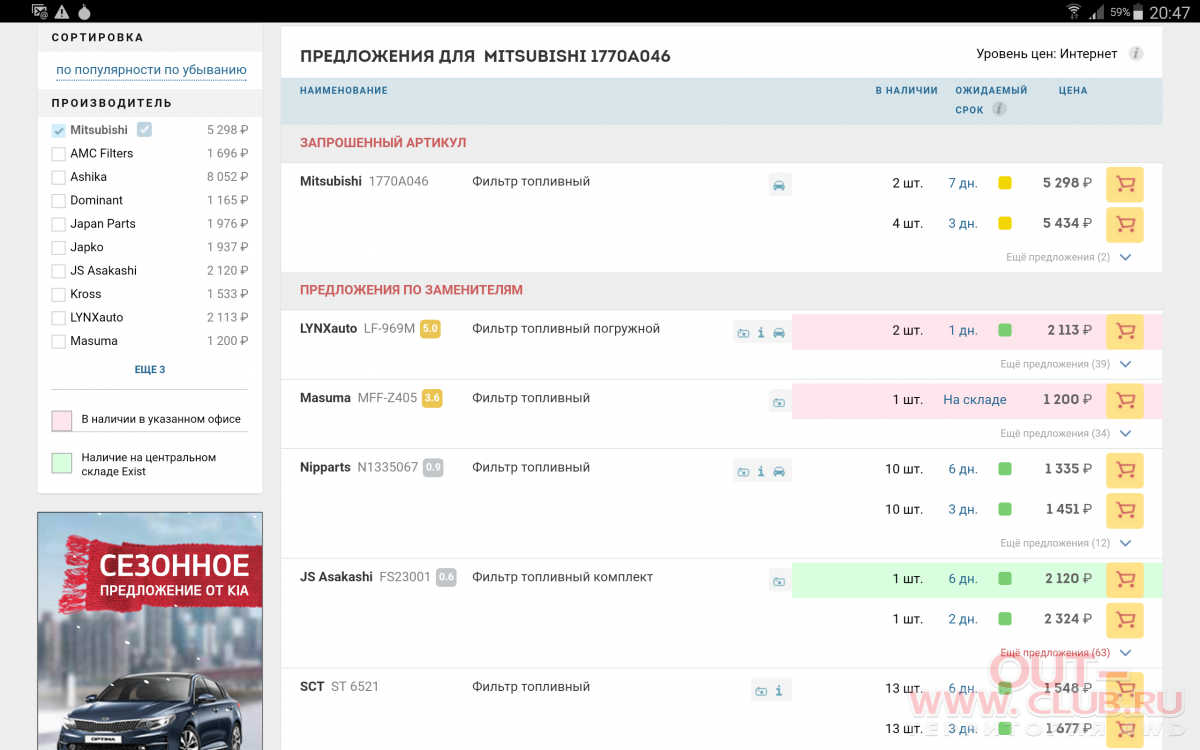Check the LYNXauto manufacturer filter
1200x750 pixels.
pos(58,318)
